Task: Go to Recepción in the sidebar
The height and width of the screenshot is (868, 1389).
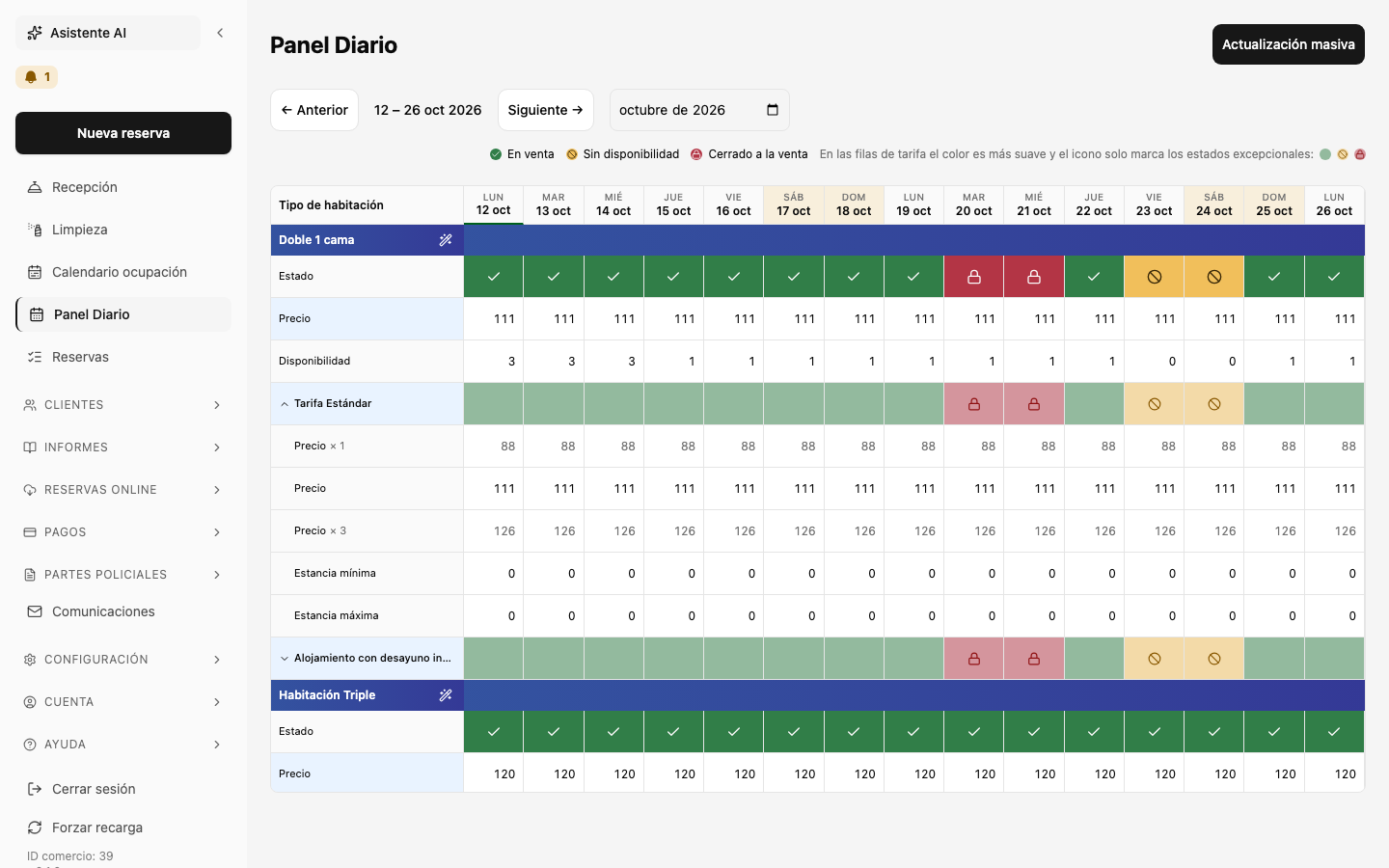Action: click(123, 187)
